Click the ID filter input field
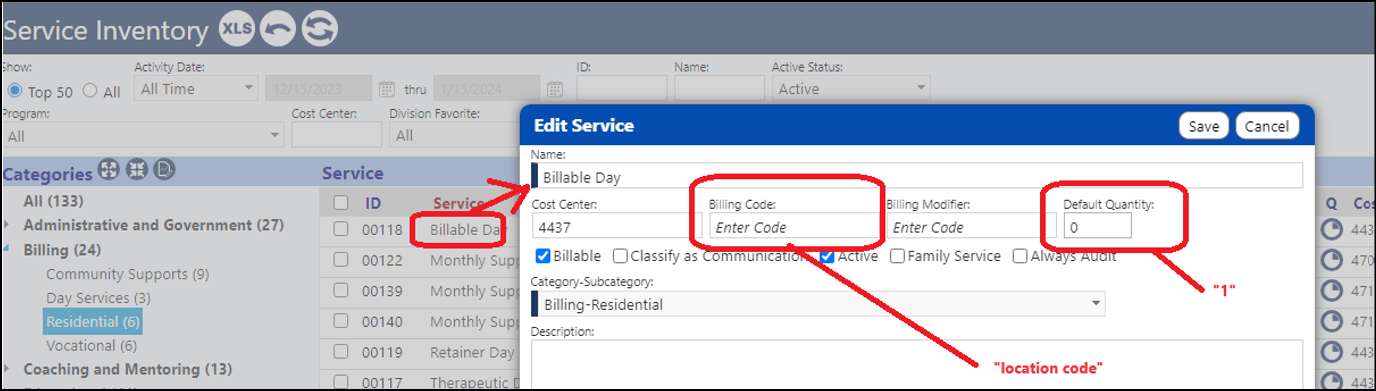Viewport: 1376px width, 391px height. (x=621, y=88)
